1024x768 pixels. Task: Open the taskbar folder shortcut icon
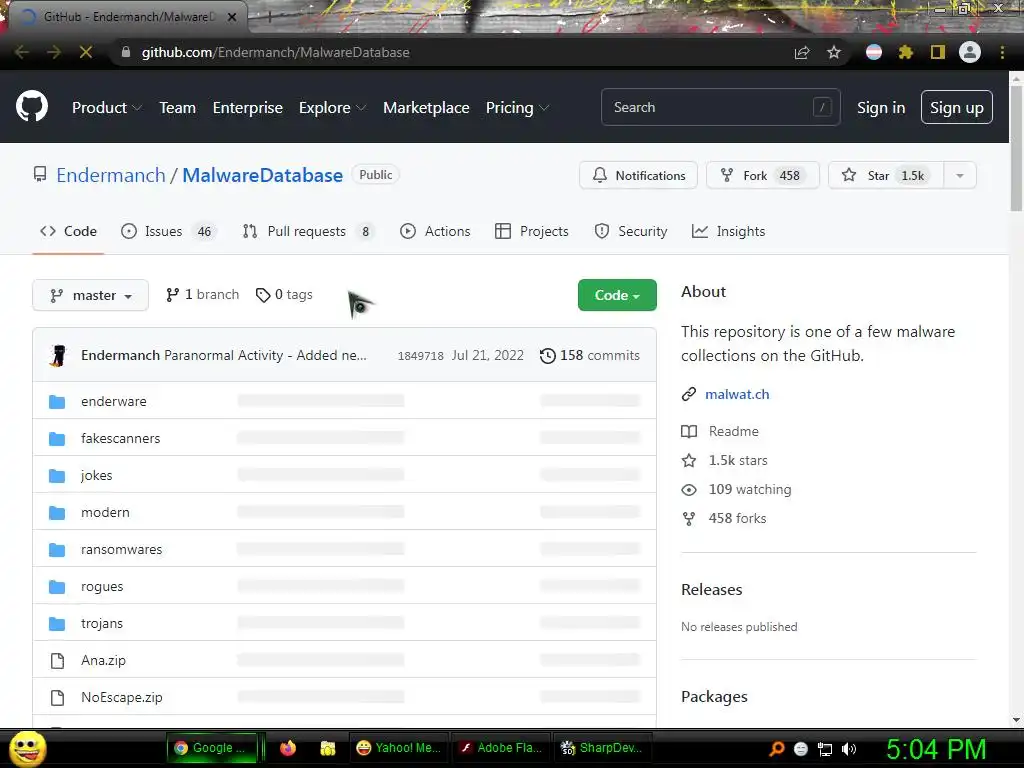[x=328, y=748]
